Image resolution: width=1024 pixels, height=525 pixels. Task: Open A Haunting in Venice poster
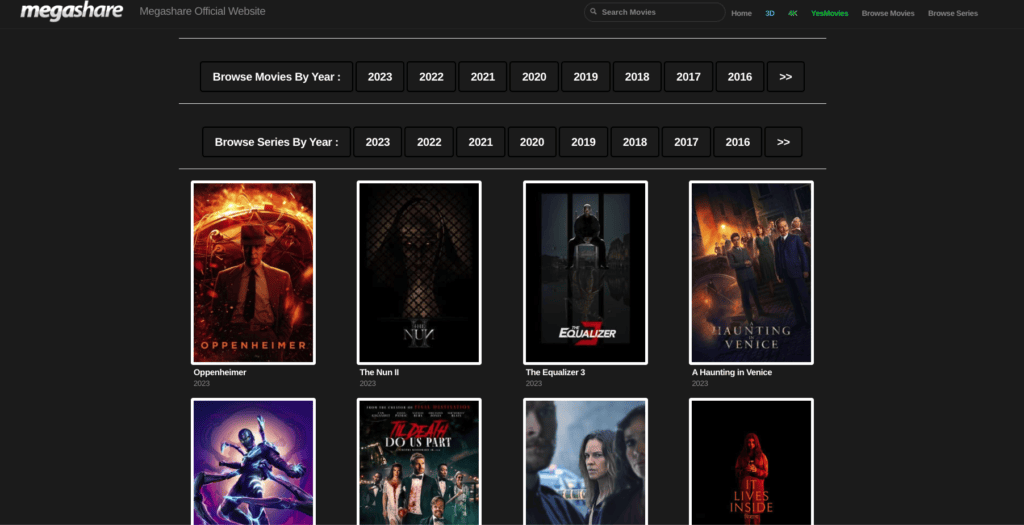click(751, 272)
